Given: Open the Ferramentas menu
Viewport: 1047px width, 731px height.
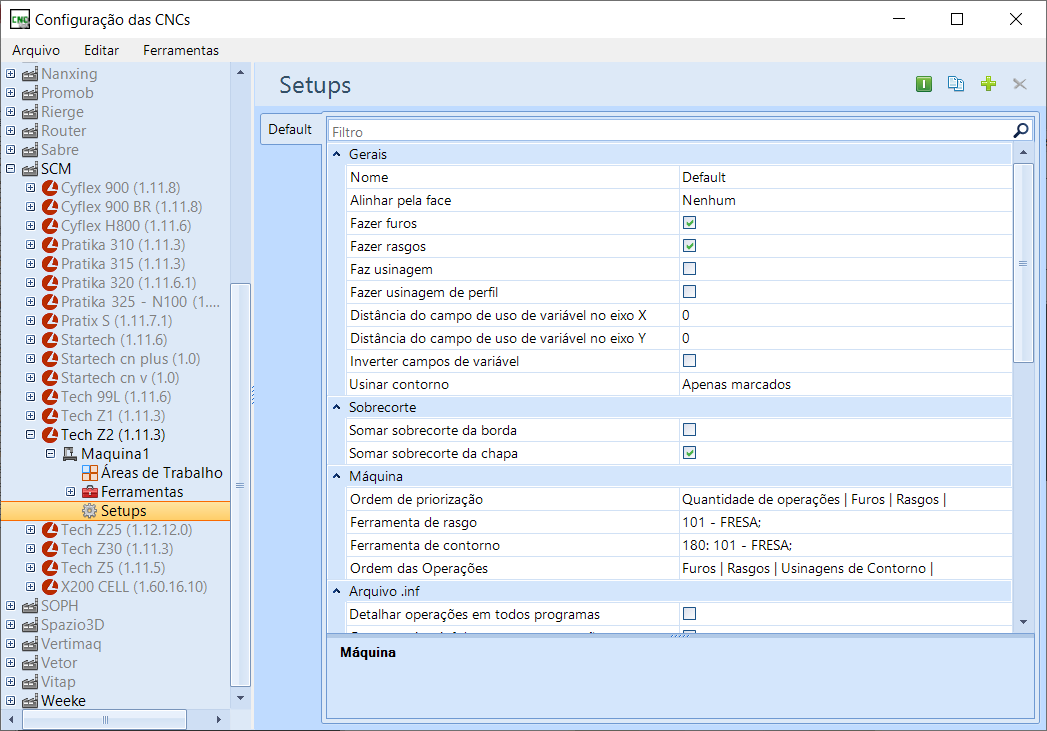Looking at the screenshot, I should pyautogui.click(x=181, y=50).
